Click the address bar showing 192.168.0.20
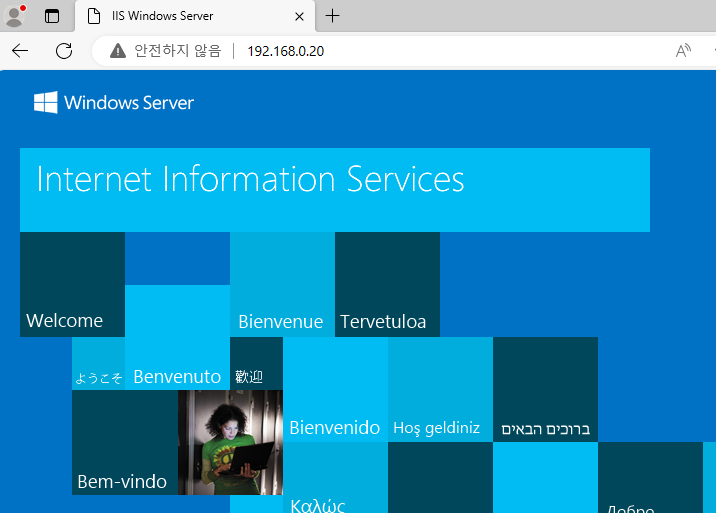Screen dimensions: 716x513 (285, 51)
